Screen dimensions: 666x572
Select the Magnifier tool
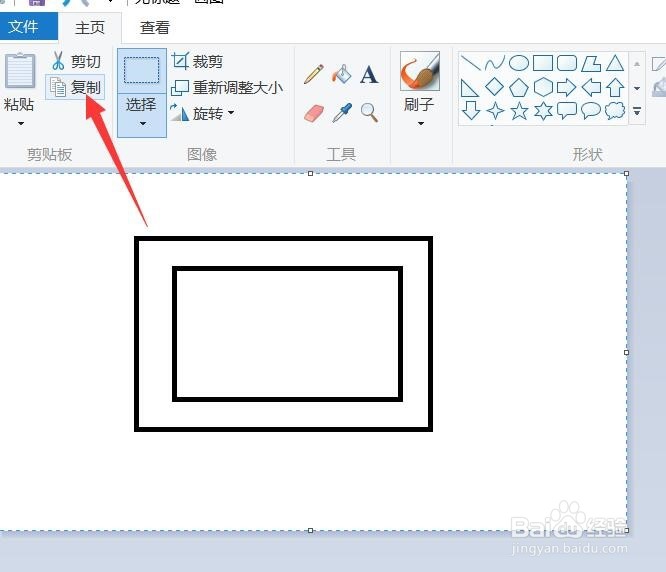point(369,113)
